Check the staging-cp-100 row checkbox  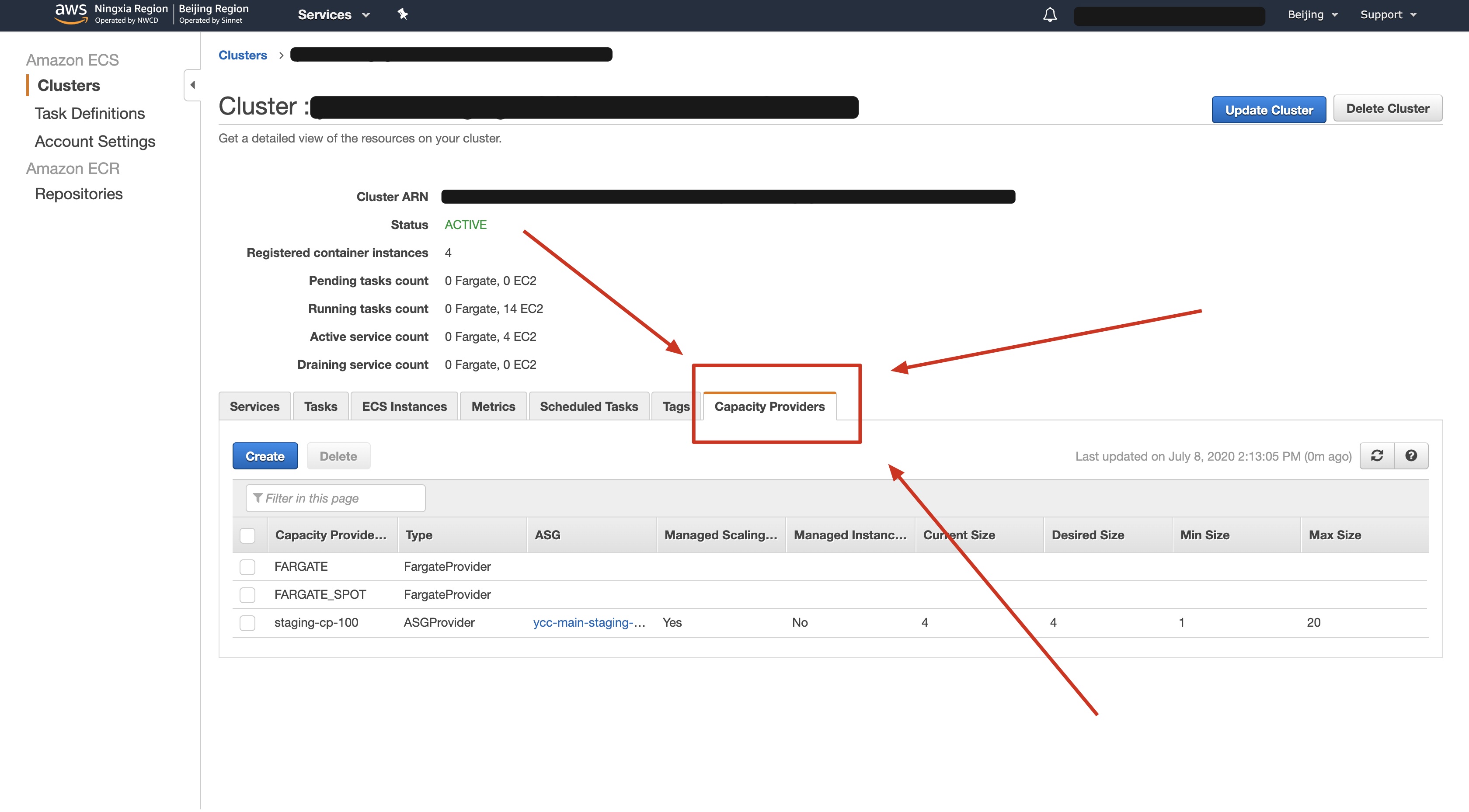247,623
